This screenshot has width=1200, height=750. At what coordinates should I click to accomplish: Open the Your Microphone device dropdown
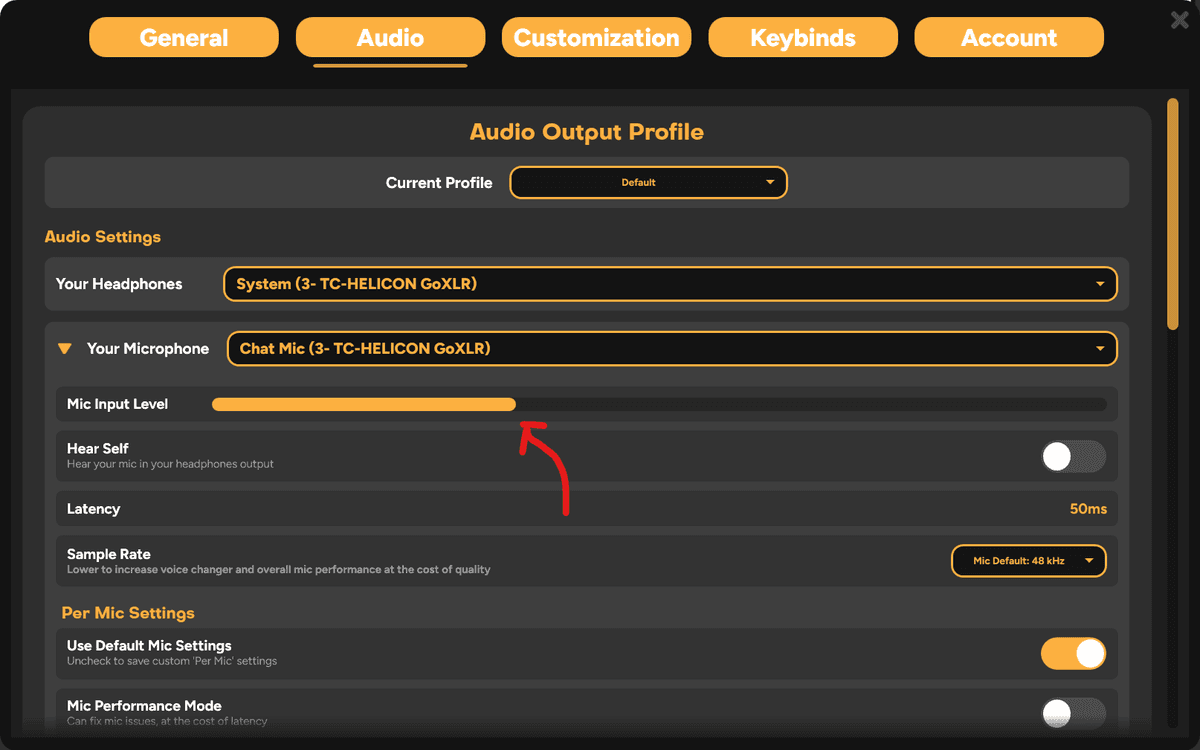pos(672,349)
